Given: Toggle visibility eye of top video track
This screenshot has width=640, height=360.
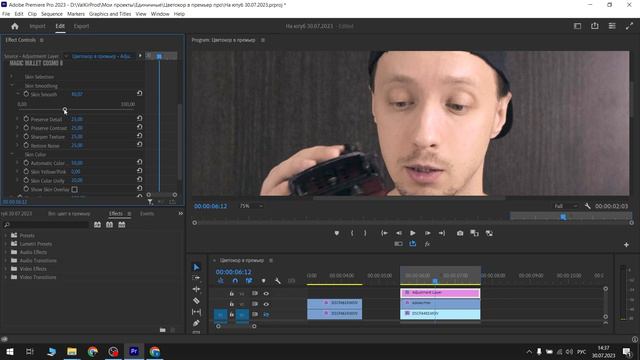Looking at the screenshot, I should click(x=266, y=293).
